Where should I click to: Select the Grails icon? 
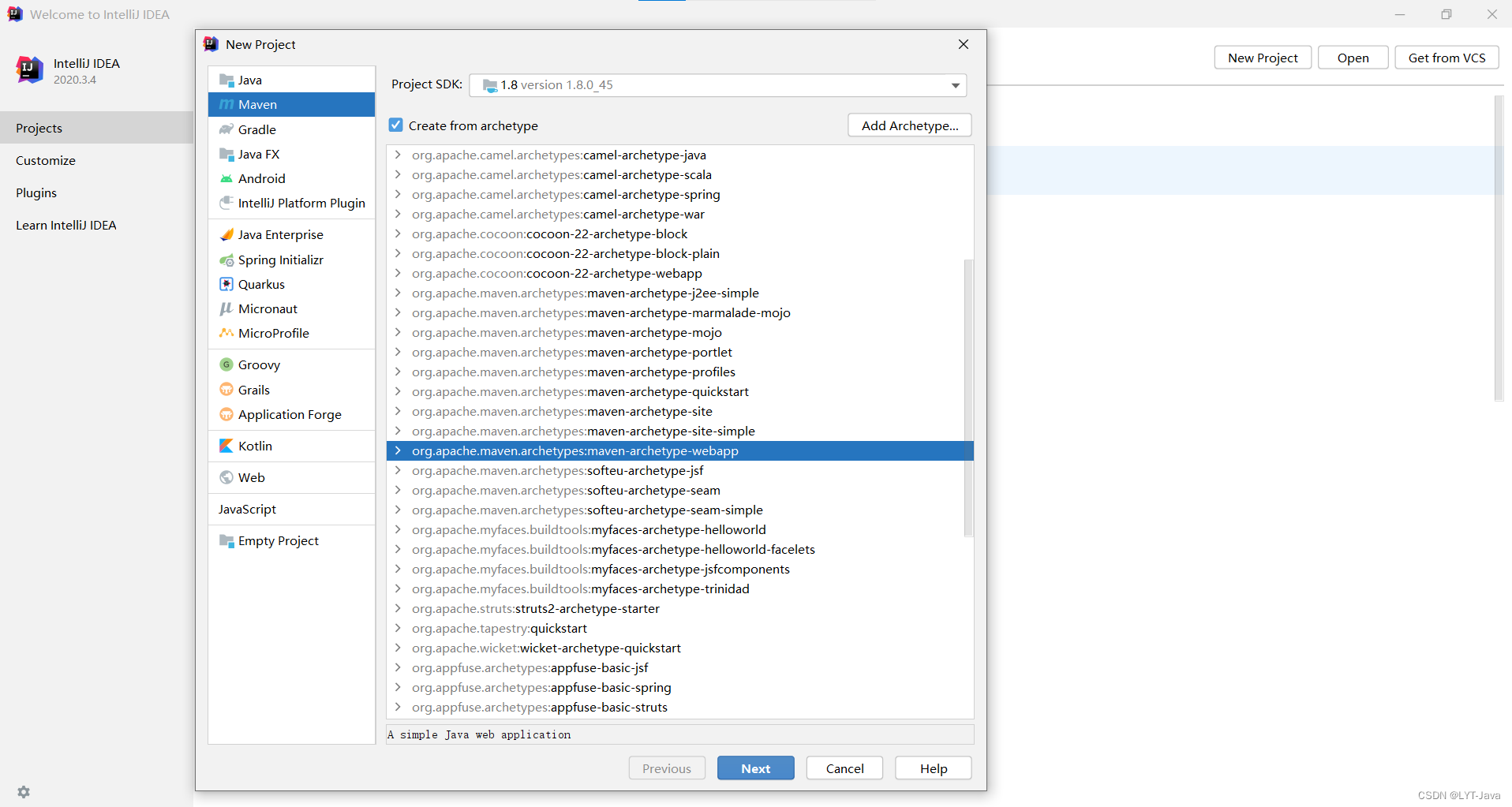[x=226, y=390]
